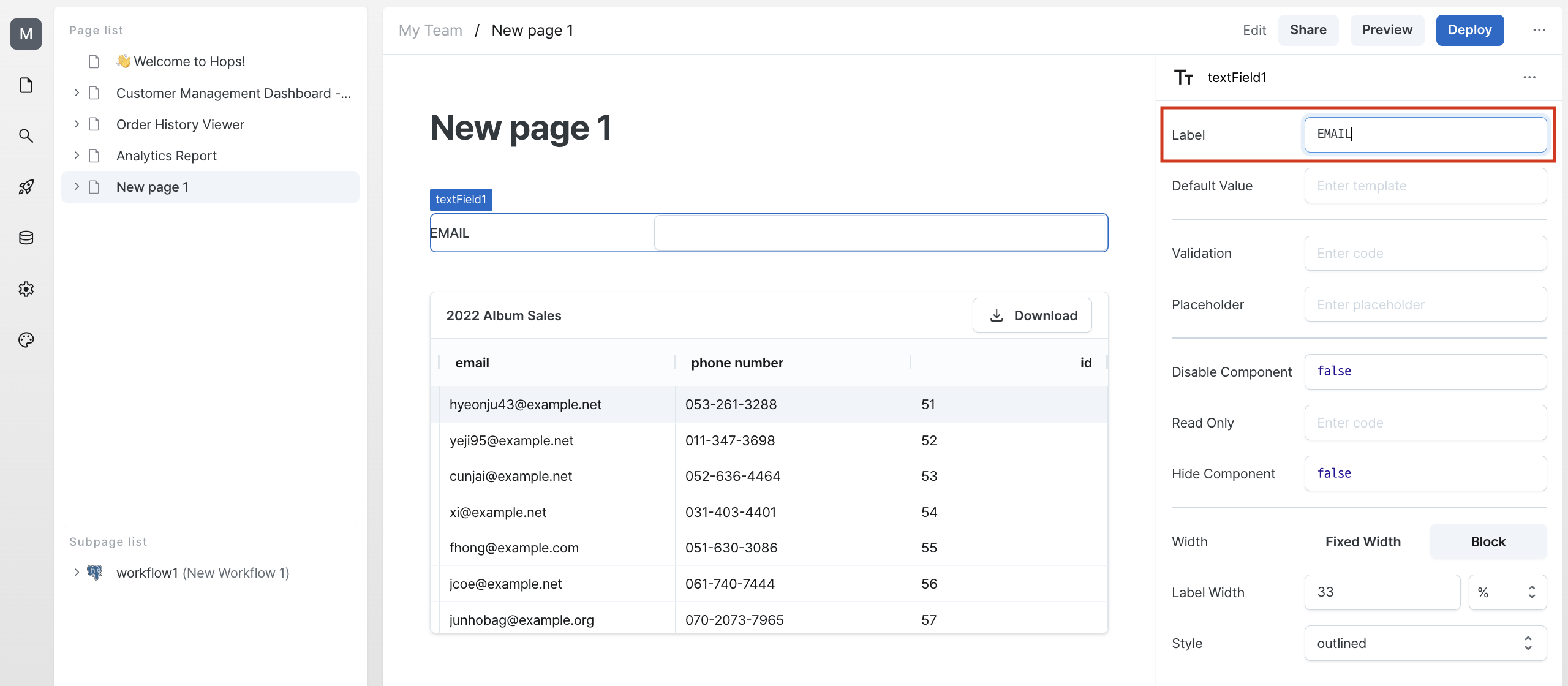1568x686 pixels.
Task: Click the Validation code field
Action: click(x=1425, y=253)
